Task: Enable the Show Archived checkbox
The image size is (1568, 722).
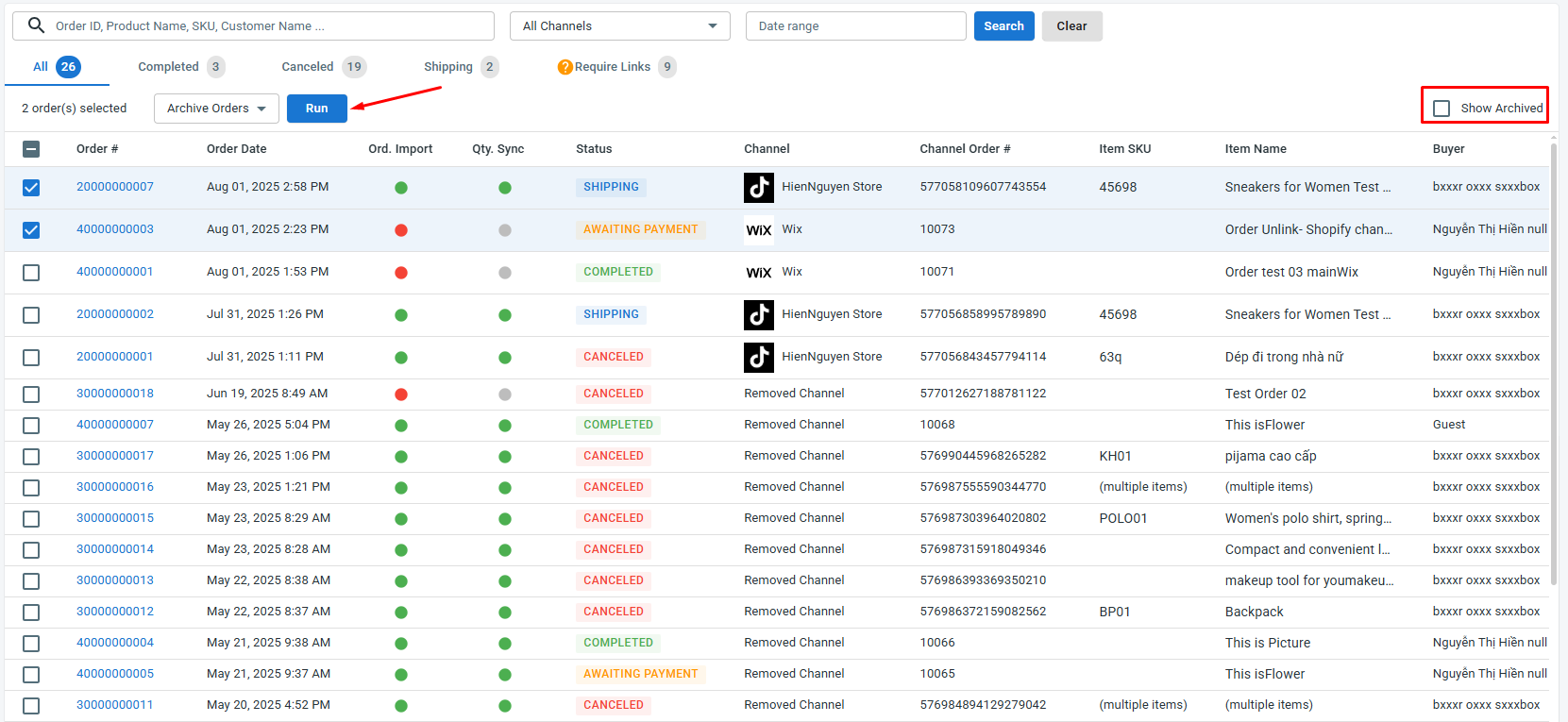Action: (x=1442, y=109)
